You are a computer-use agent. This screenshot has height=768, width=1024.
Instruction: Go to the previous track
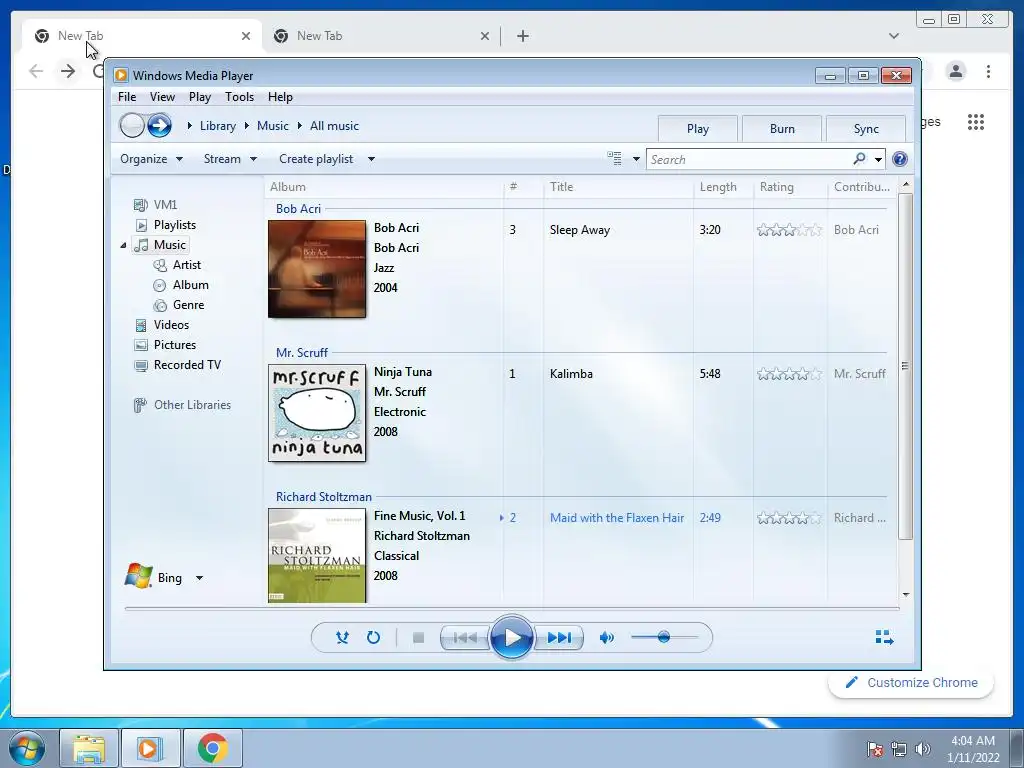point(465,637)
